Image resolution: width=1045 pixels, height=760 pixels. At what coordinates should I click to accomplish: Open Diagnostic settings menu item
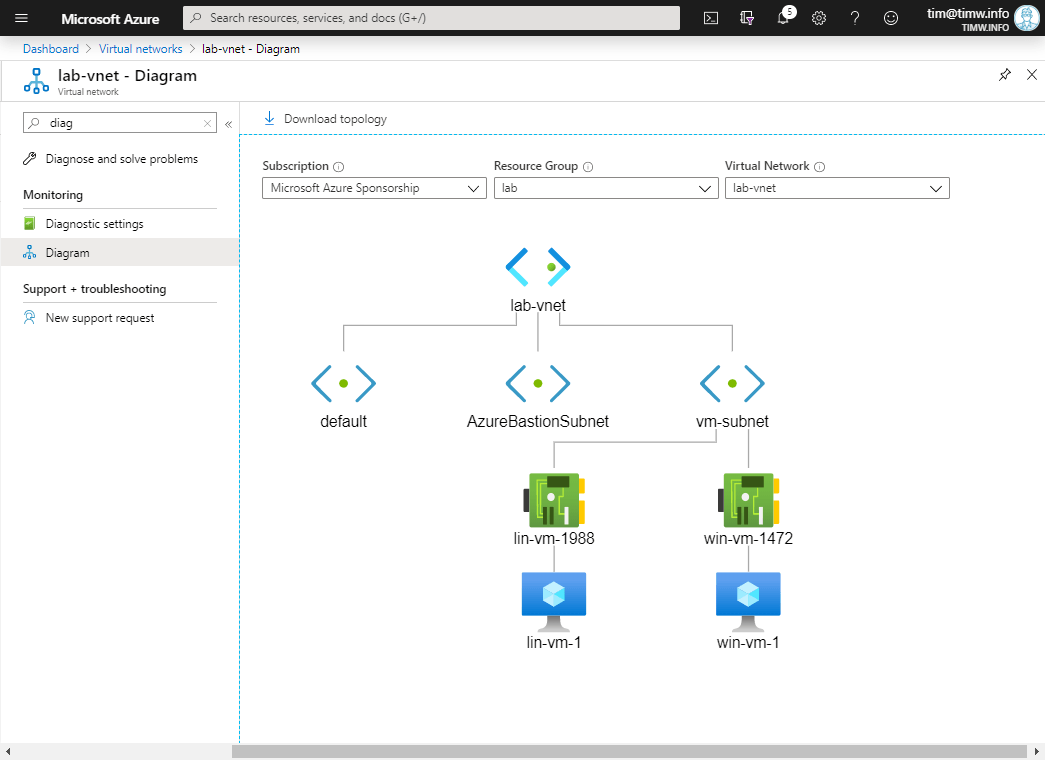pyautogui.click(x=94, y=224)
